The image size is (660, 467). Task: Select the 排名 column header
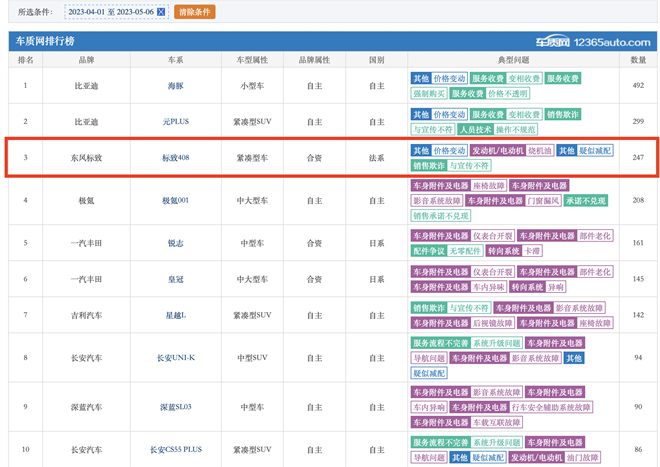tap(25, 60)
